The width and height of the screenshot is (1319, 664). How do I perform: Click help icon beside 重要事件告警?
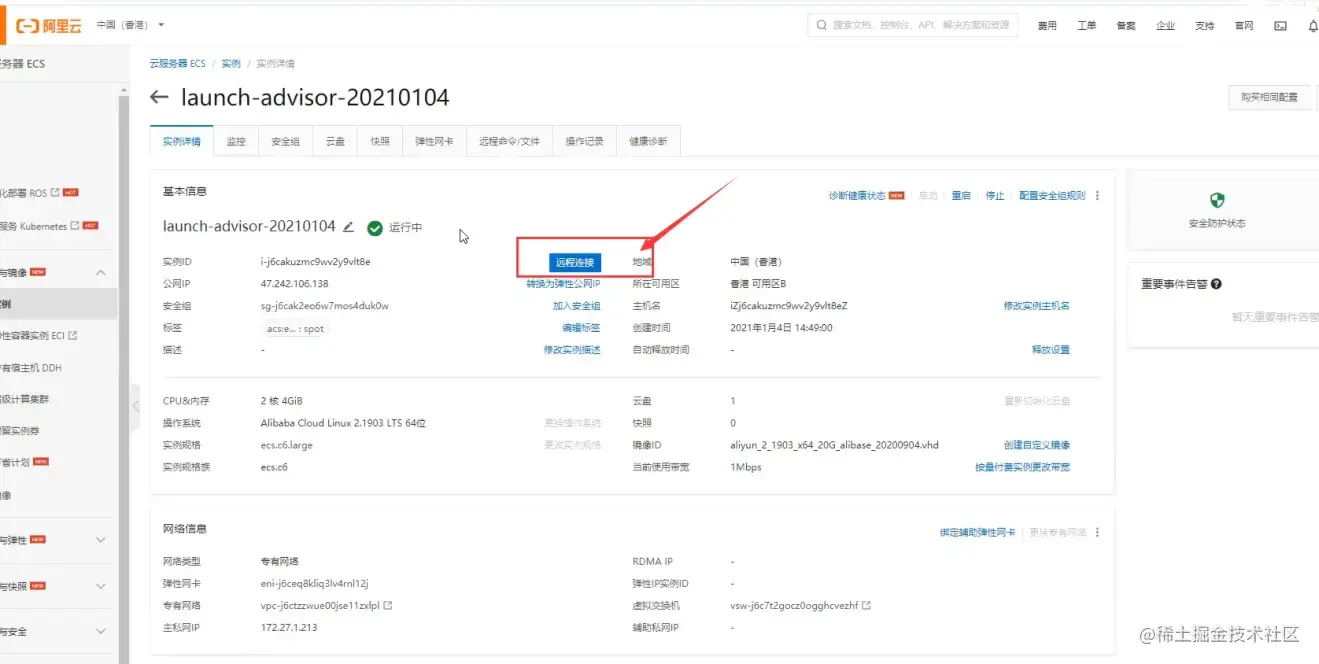click(x=1216, y=284)
